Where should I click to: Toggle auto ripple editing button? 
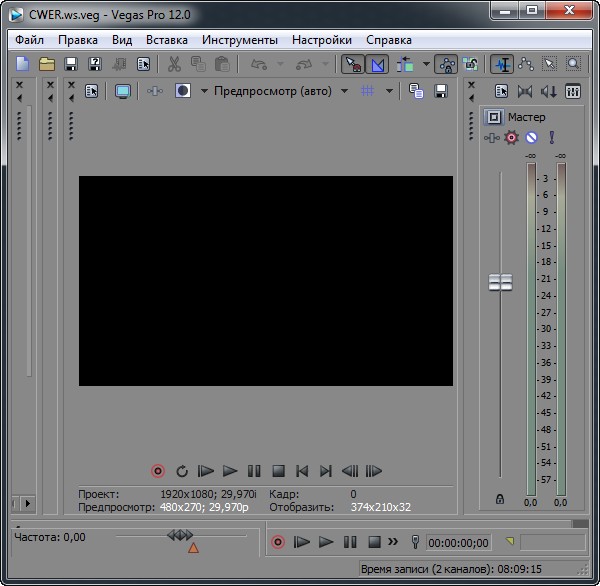tap(405, 64)
